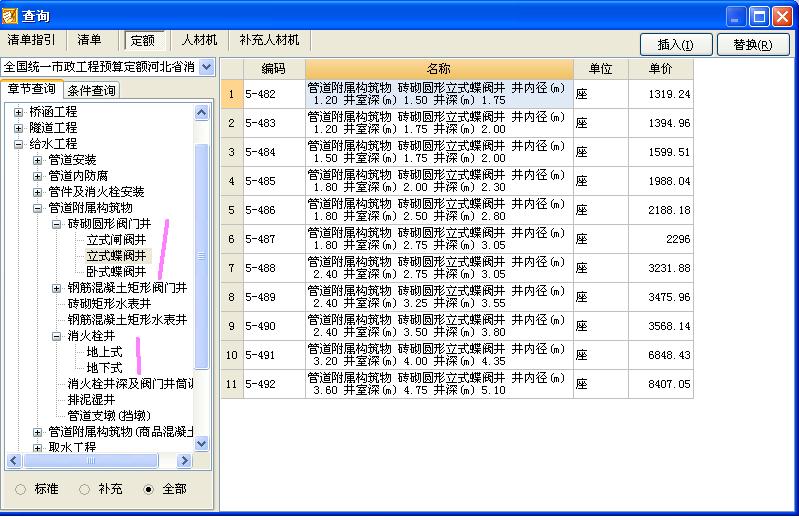Click the tree's left scroll arrow
Image resolution: width=799 pixels, height=520 pixels.
click(x=13, y=461)
